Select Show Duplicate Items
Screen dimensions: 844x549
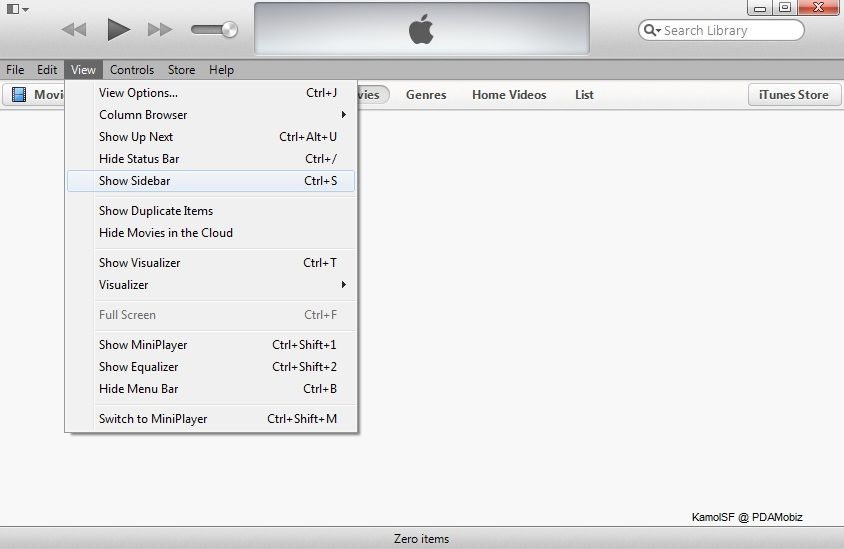point(211,210)
